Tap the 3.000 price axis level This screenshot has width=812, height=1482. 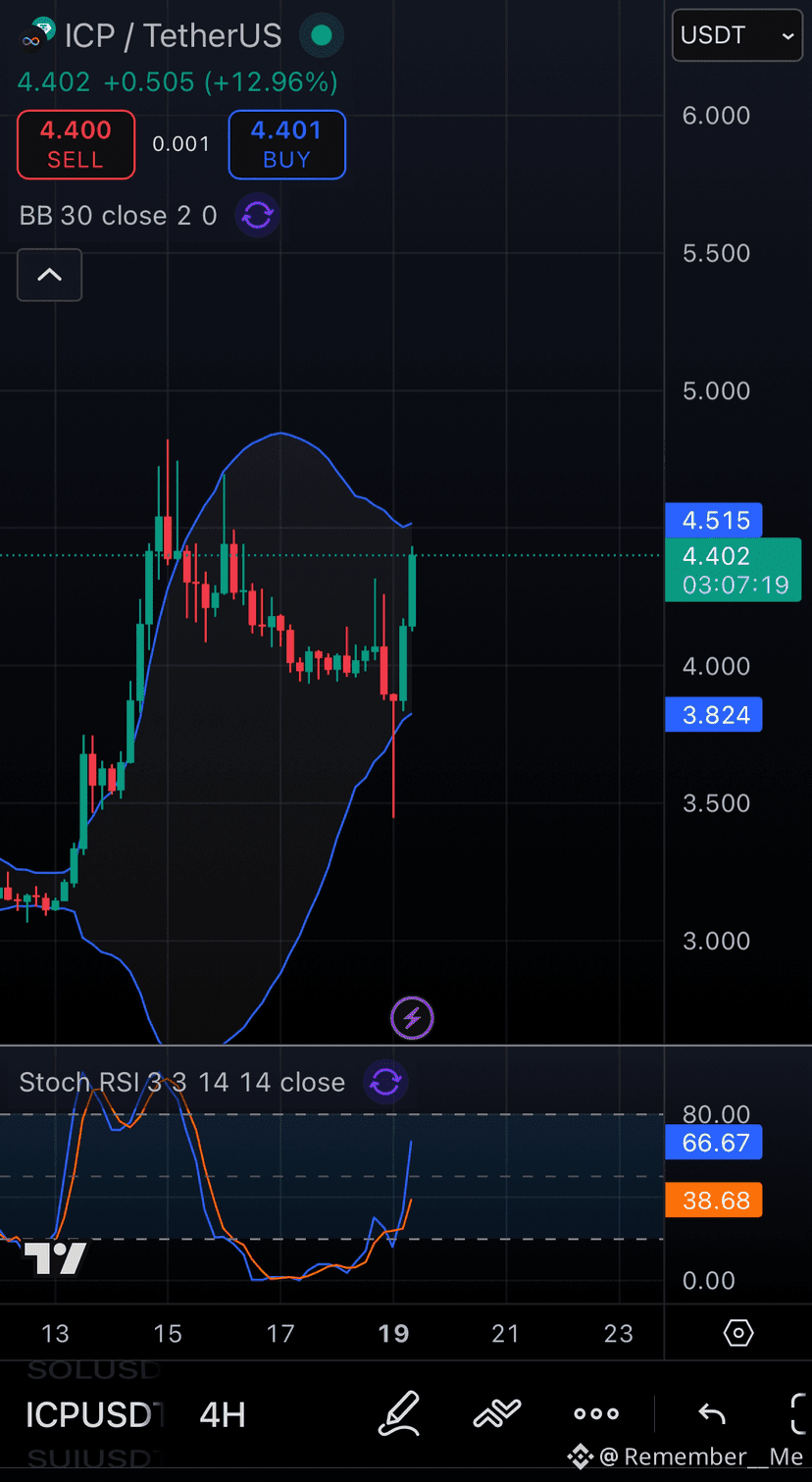coord(716,941)
